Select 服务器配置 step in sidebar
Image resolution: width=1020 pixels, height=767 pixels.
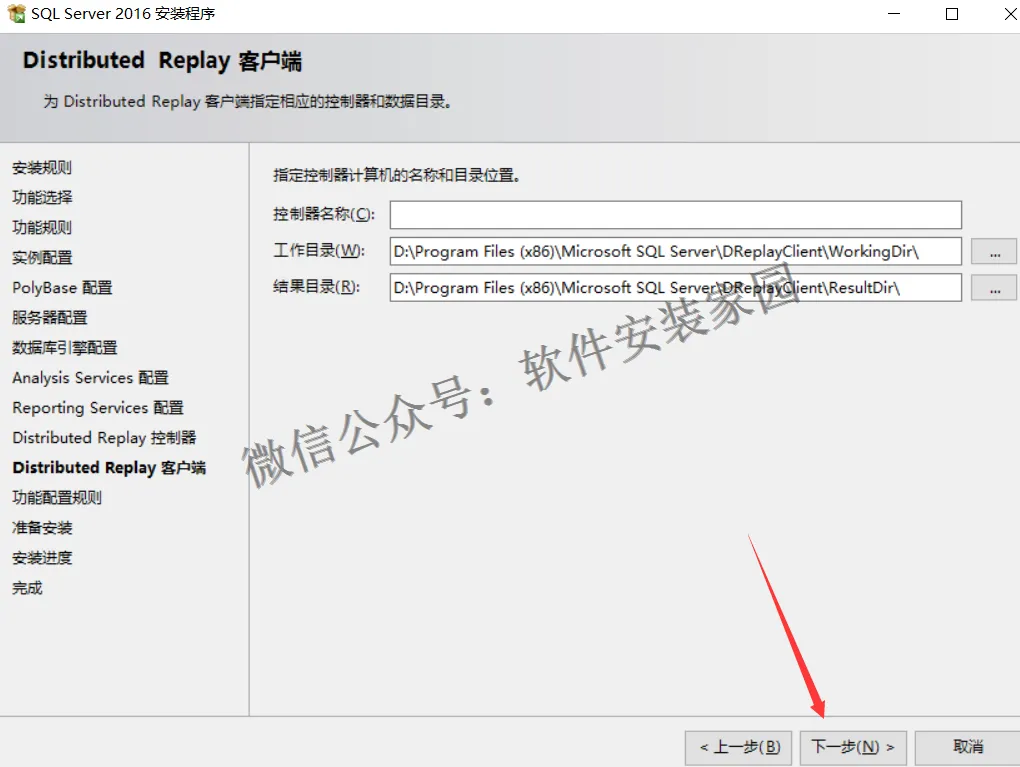point(49,317)
